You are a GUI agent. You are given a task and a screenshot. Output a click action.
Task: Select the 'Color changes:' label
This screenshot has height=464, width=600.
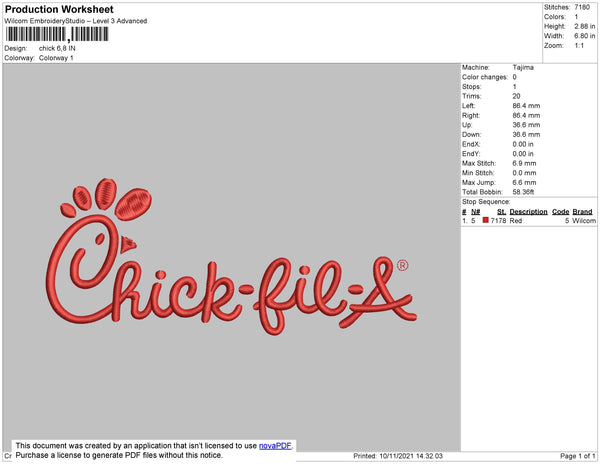pyautogui.click(x=485, y=77)
